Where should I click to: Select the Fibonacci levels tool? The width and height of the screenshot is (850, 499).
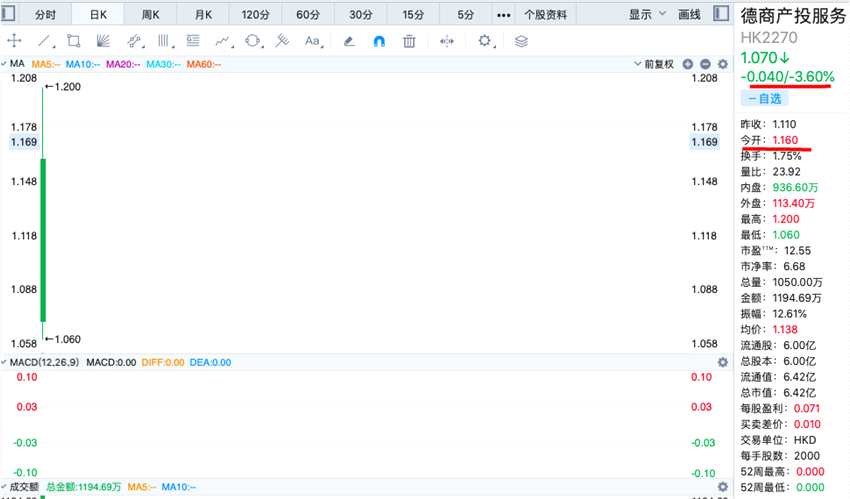tap(192, 41)
